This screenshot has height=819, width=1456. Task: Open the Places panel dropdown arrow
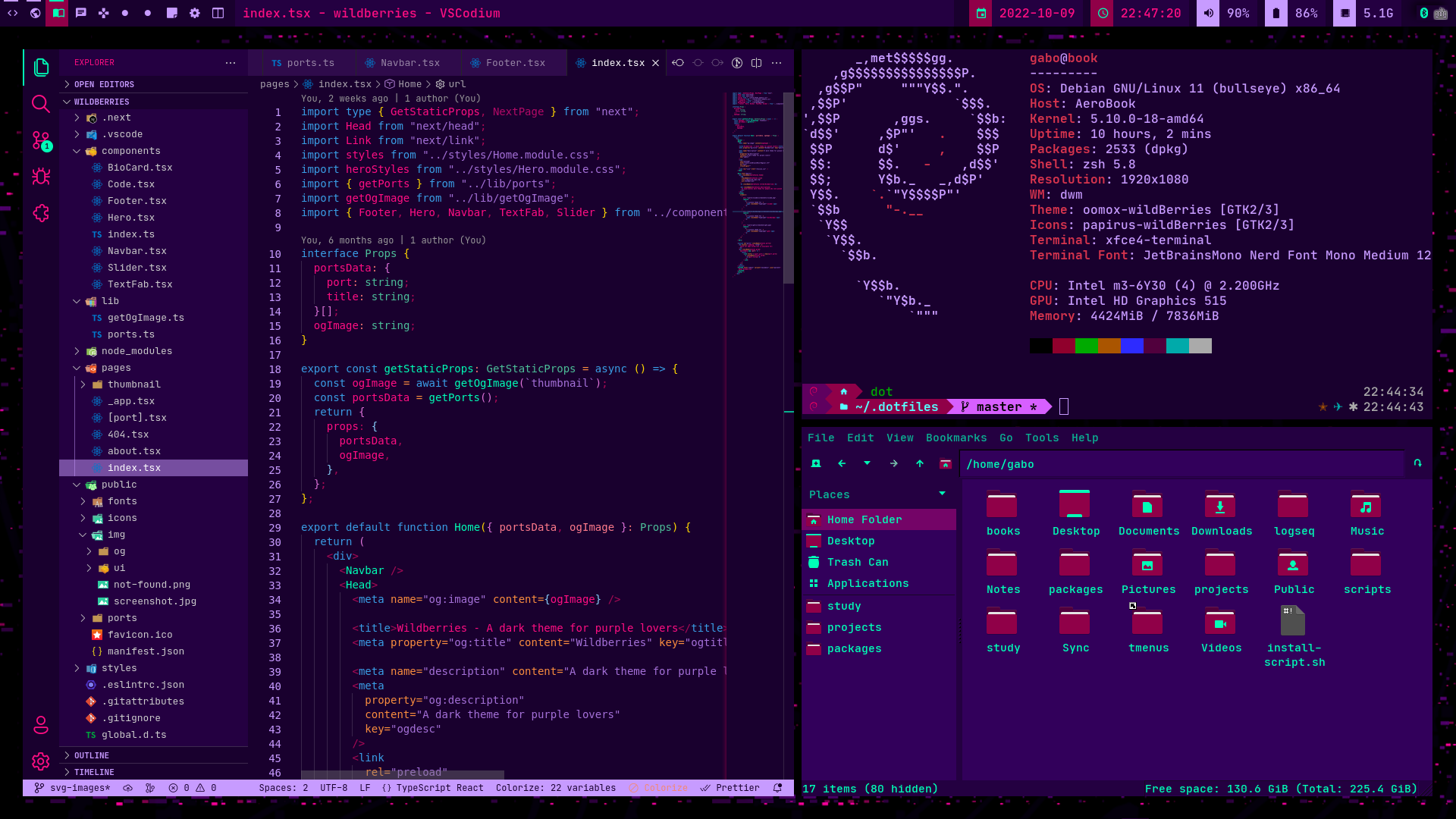[x=943, y=494]
